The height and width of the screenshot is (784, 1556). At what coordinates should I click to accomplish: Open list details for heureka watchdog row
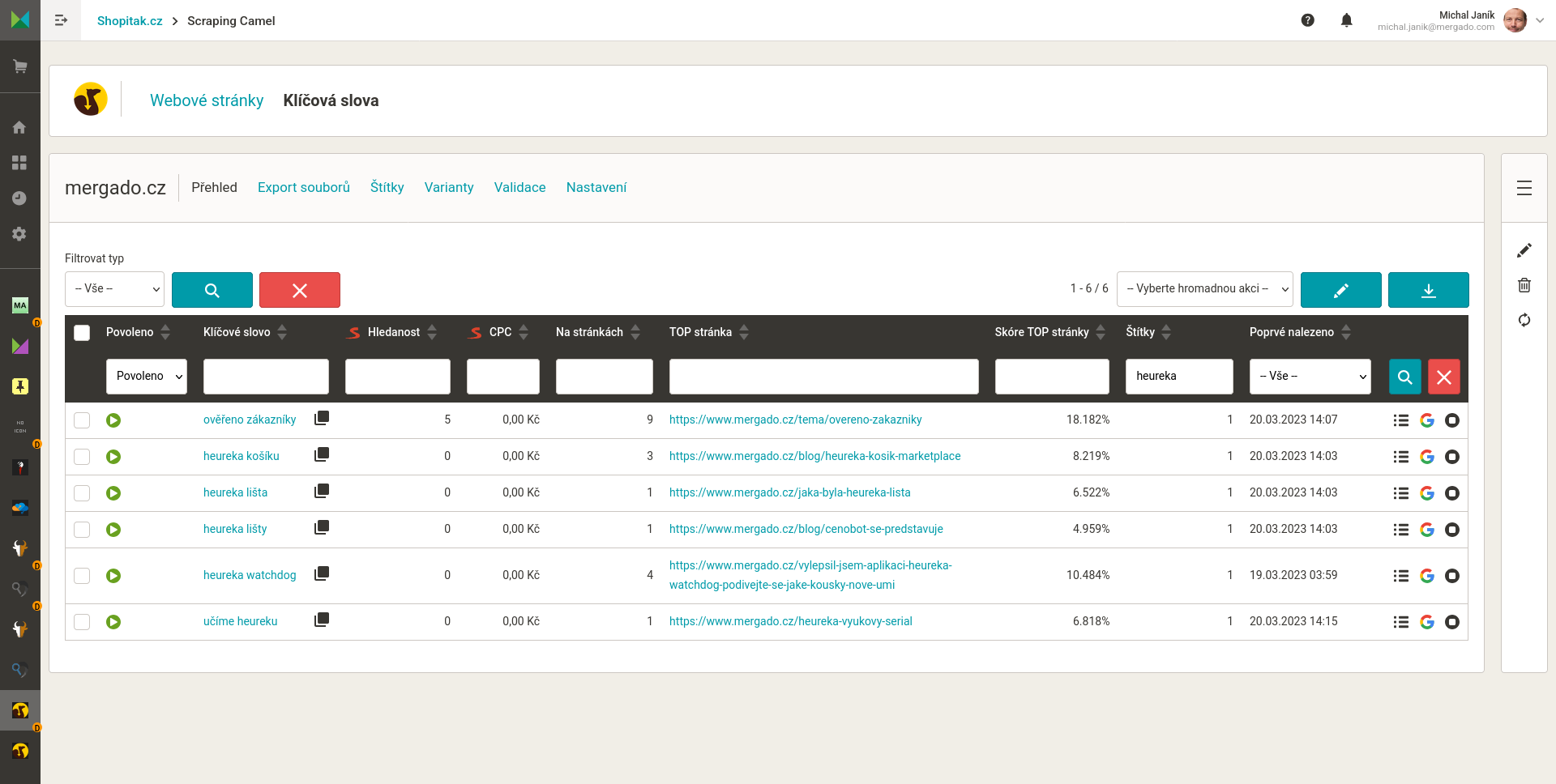click(1400, 576)
